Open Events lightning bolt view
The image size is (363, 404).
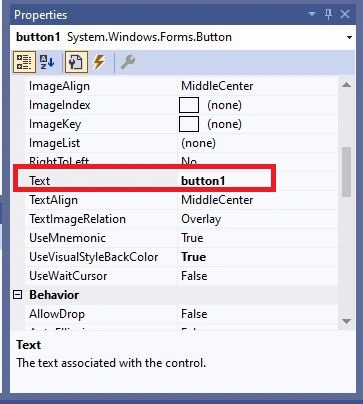99,62
